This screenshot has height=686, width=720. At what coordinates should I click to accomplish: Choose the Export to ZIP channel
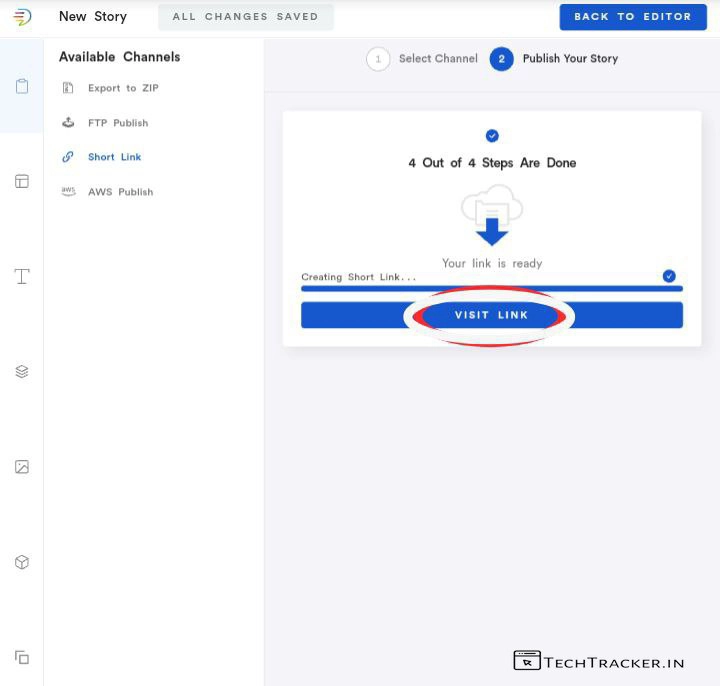pyautogui.click(x=123, y=88)
